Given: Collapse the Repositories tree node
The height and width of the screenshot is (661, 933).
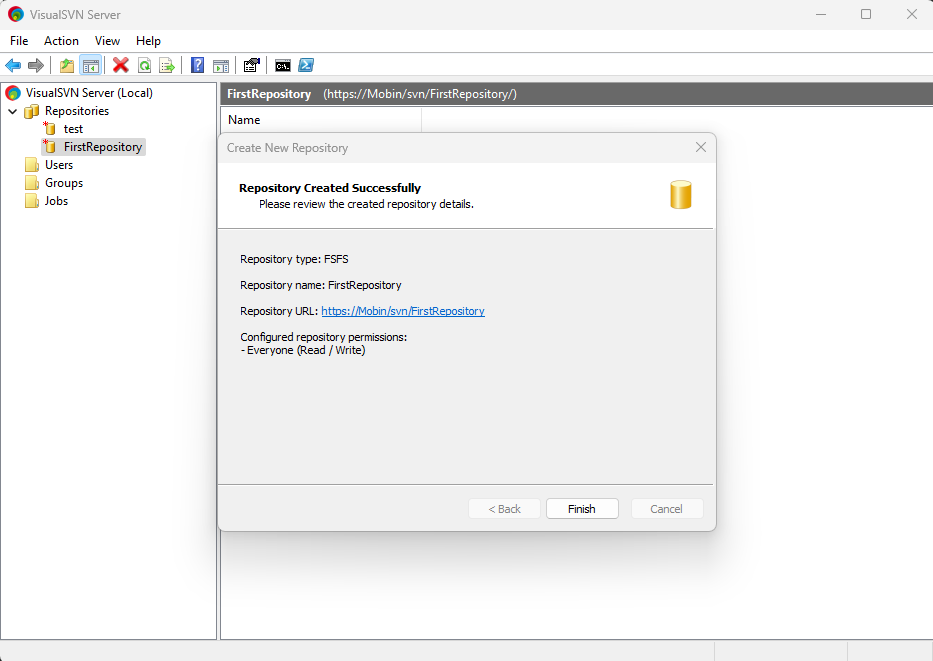Looking at the screenshot, I should coord(13,111).
